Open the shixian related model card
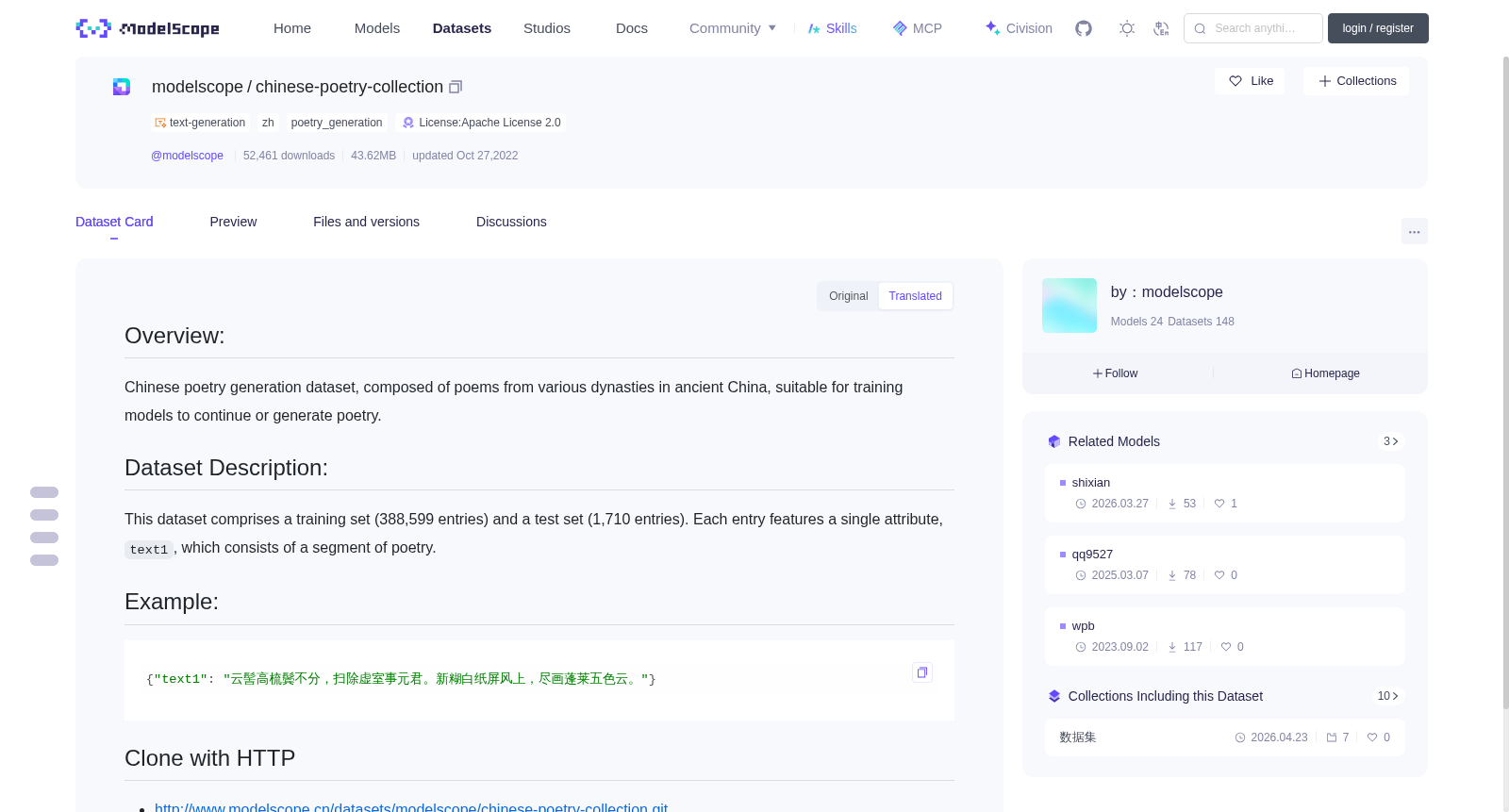The image size is (1509, 812). (1224, 492)
